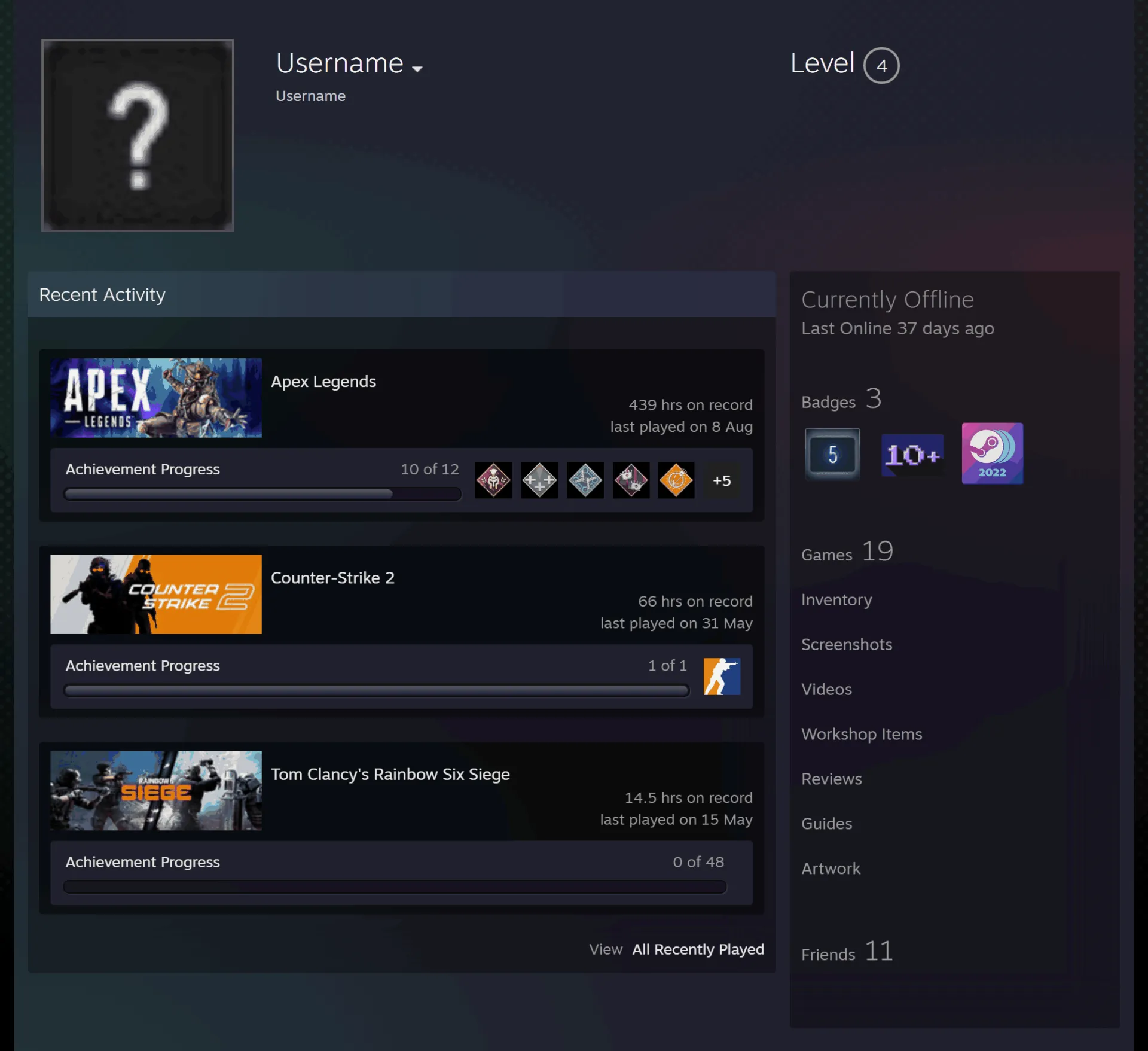
Task: Open the Rainbow Six Siege game banner
Action: pos(156,791)
